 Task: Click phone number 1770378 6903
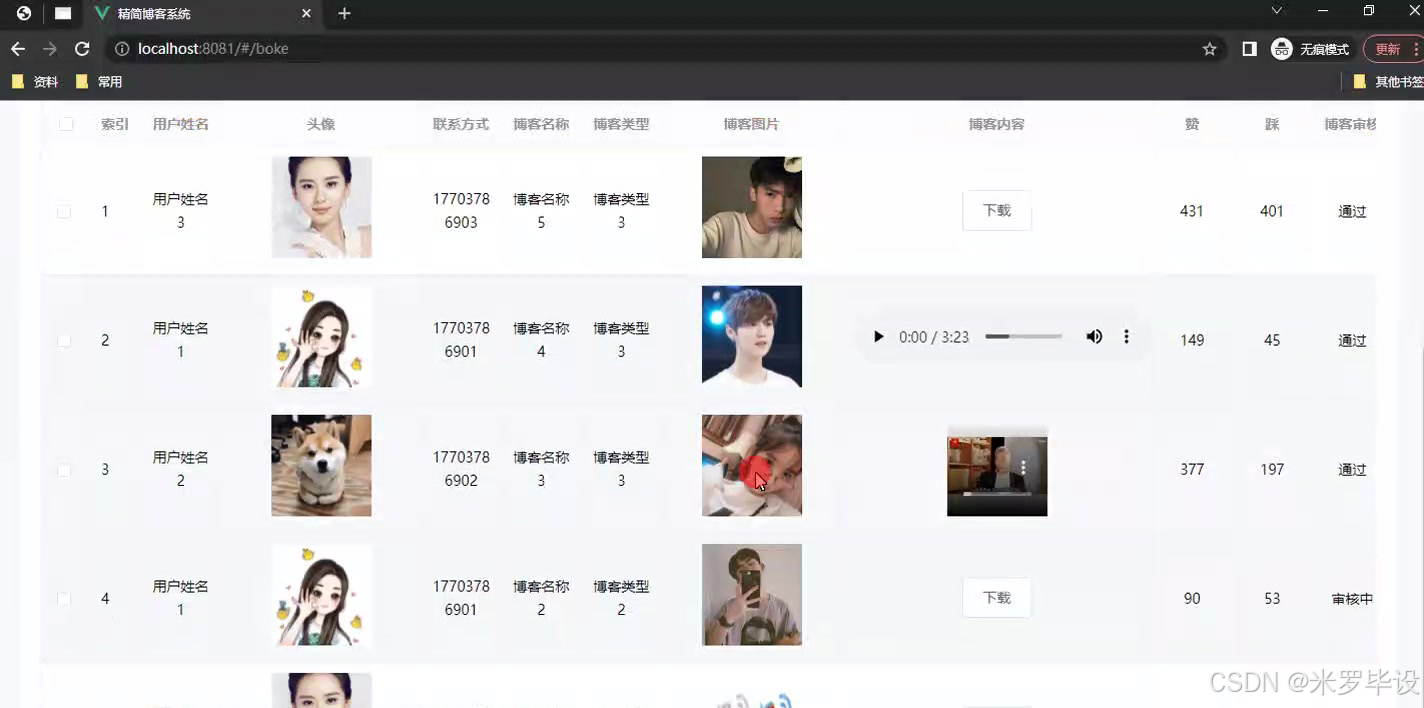461,211
